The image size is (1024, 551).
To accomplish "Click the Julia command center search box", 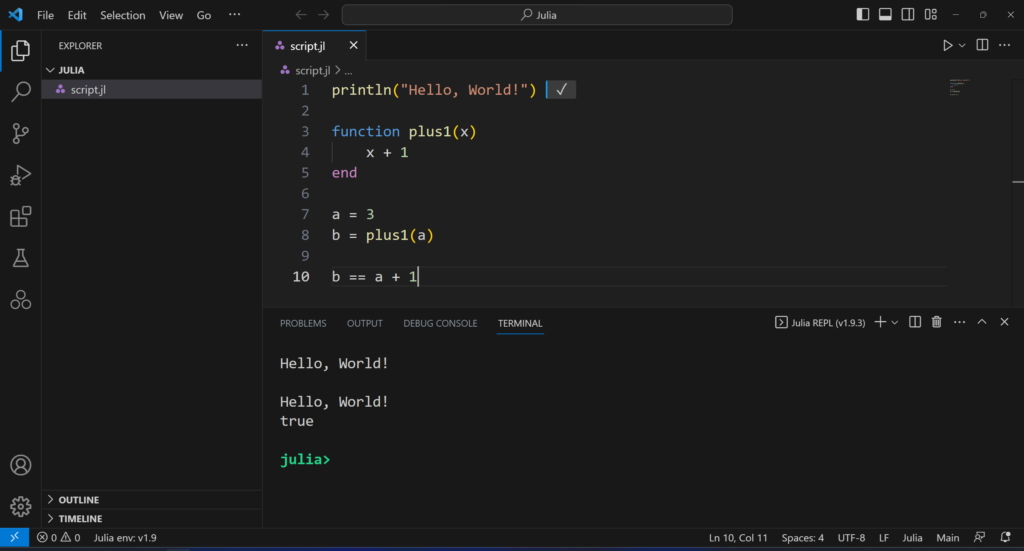I will click(537, 14).
